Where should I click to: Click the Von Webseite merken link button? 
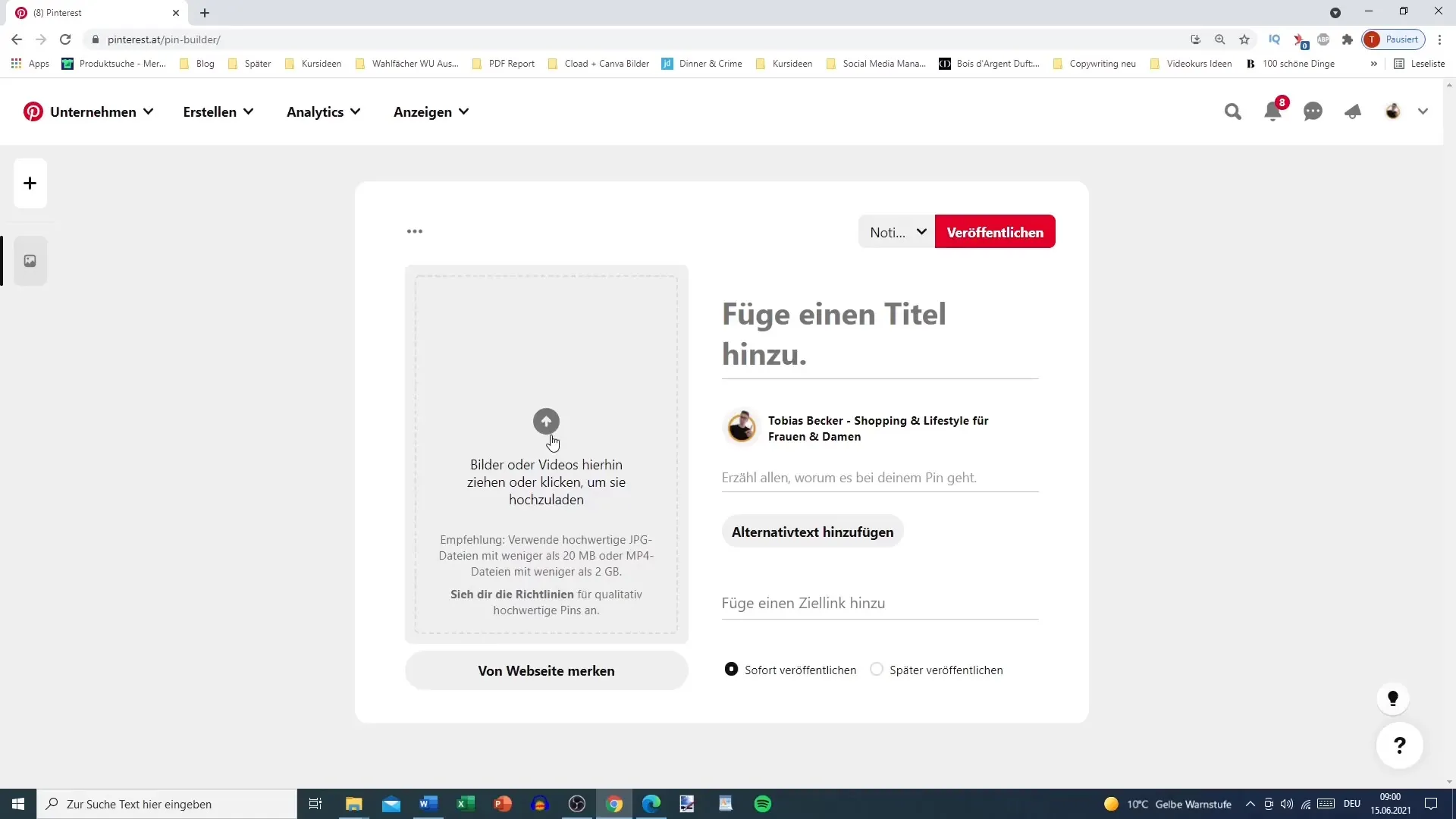coord(547,670)
